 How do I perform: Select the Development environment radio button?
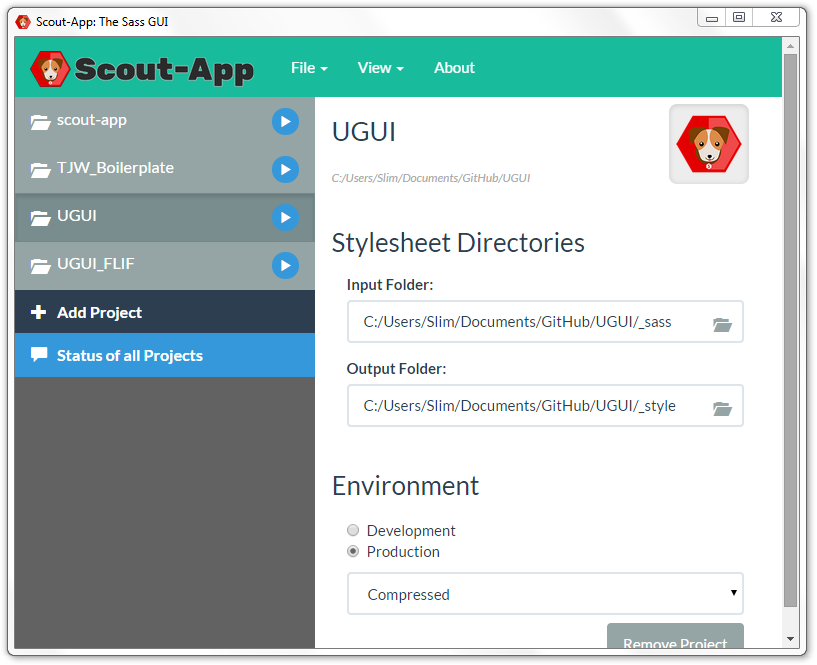coord(353,530)
